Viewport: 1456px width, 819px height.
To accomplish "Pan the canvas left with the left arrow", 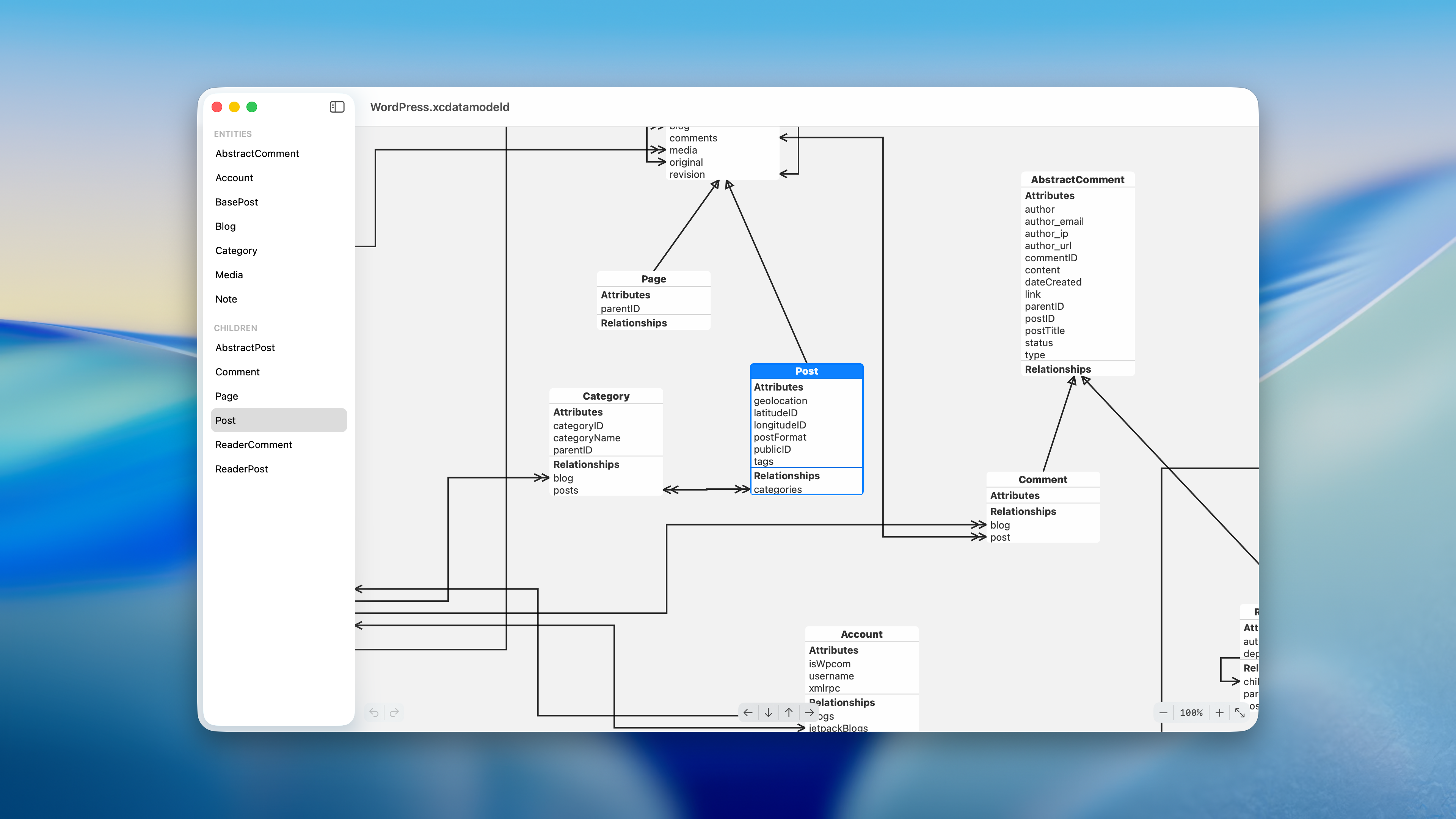I will tap(748, 712).
